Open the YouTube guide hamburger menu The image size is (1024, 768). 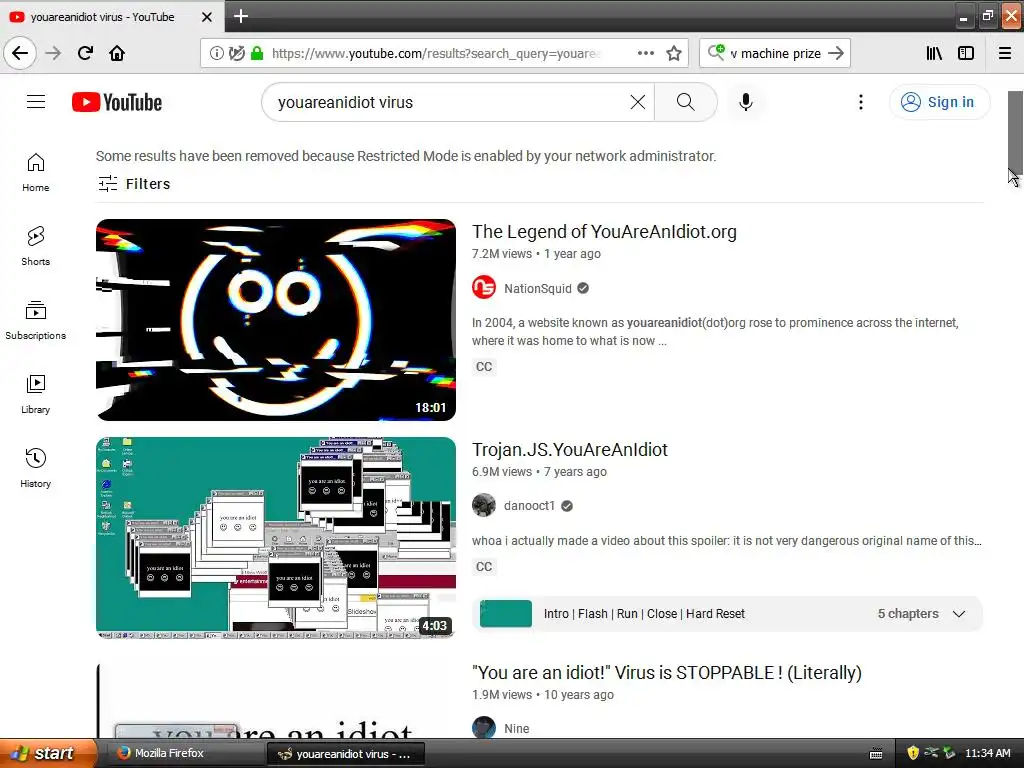pyautogui.click(x=36, y=102)
